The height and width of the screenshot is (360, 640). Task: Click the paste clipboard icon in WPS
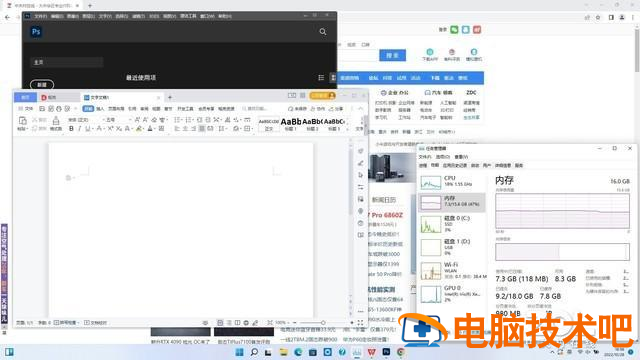tap(22, 121)
